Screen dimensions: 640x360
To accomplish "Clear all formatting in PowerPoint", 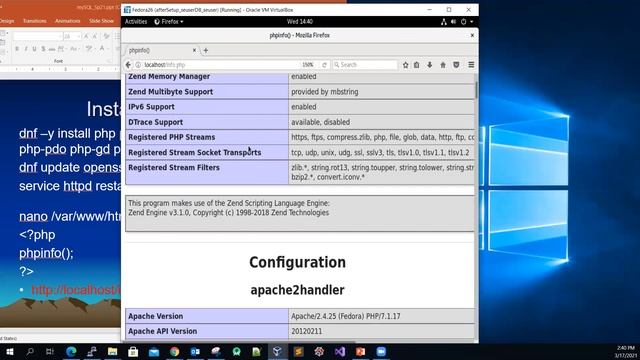I will click(x=107, y=37).
